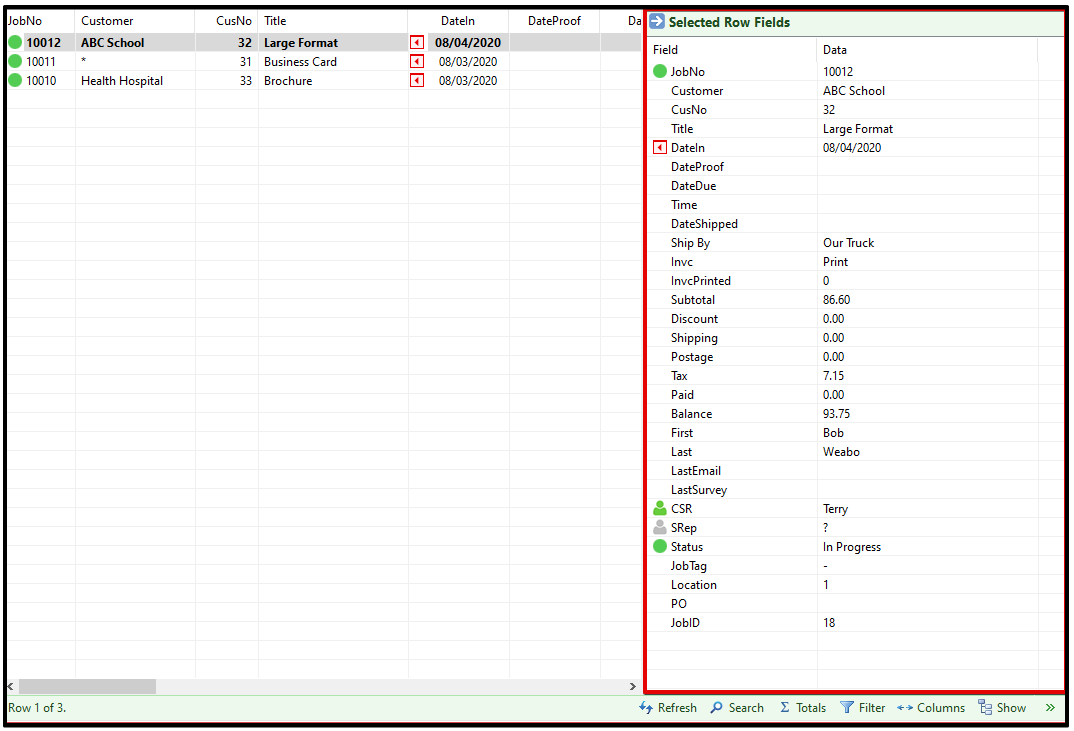Show Totals using the sigma button
The image size is (1074, 731).
[803, 708]
